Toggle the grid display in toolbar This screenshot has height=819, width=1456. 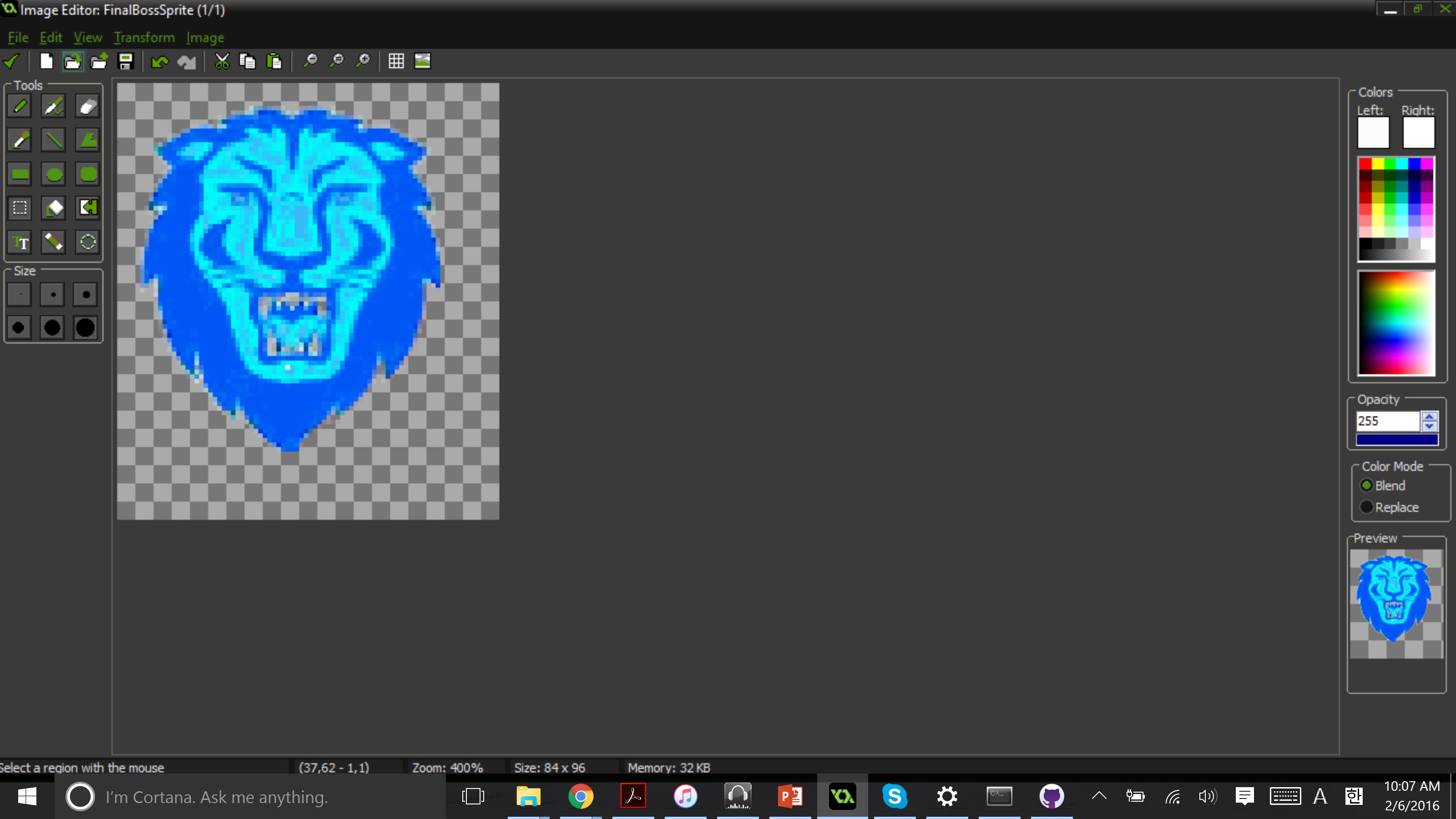pyautogui.click(x=396, y=61)
